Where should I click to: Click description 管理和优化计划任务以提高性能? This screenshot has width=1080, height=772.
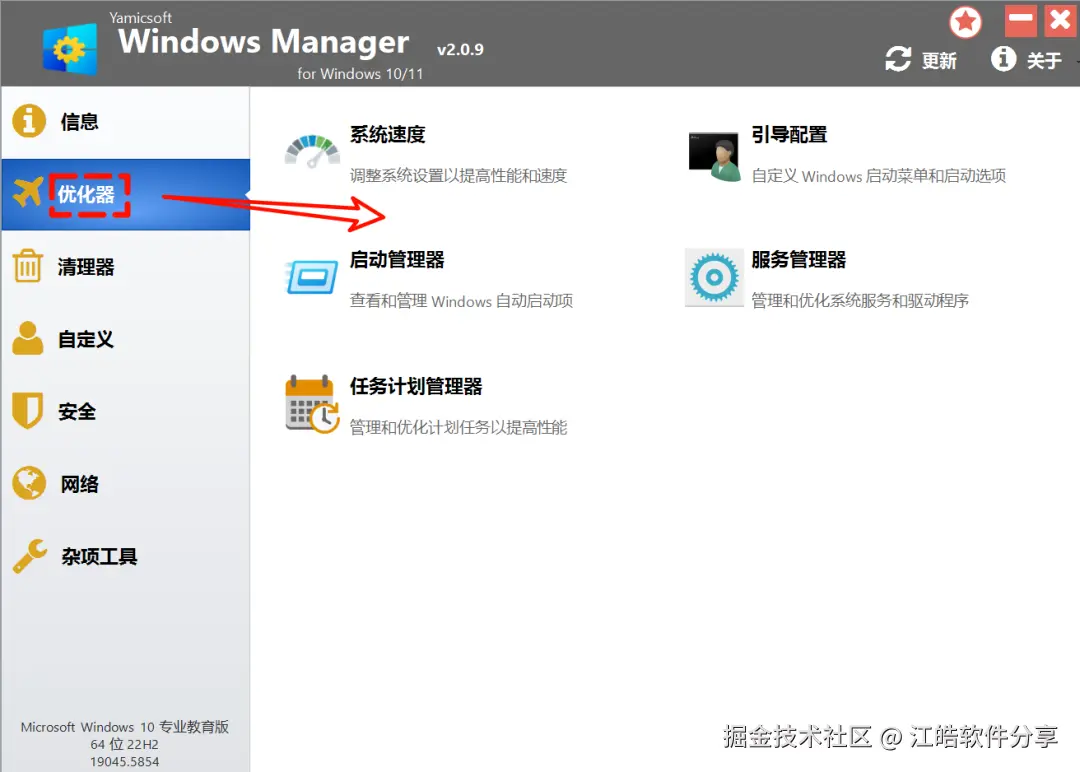(458, 428)
